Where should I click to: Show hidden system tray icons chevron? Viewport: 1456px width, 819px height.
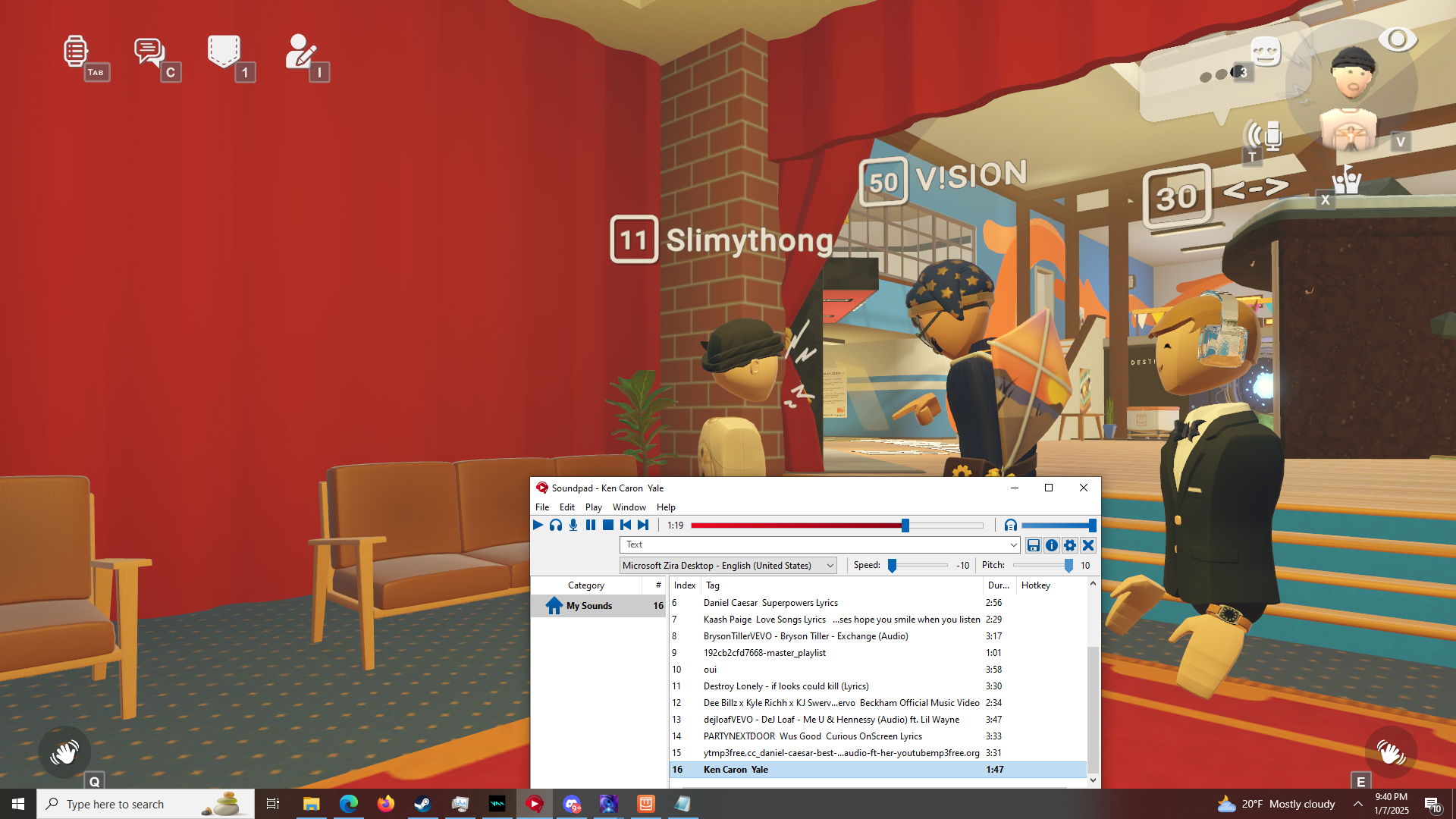(1358, 804)
